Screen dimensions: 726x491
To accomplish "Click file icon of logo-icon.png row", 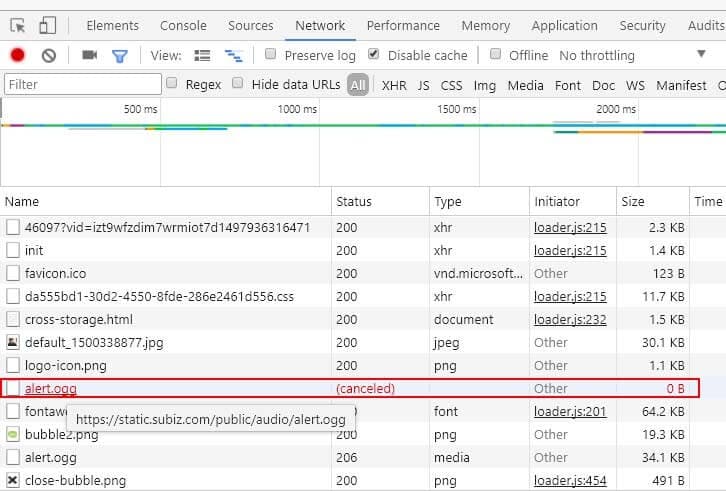I will 13,365.
